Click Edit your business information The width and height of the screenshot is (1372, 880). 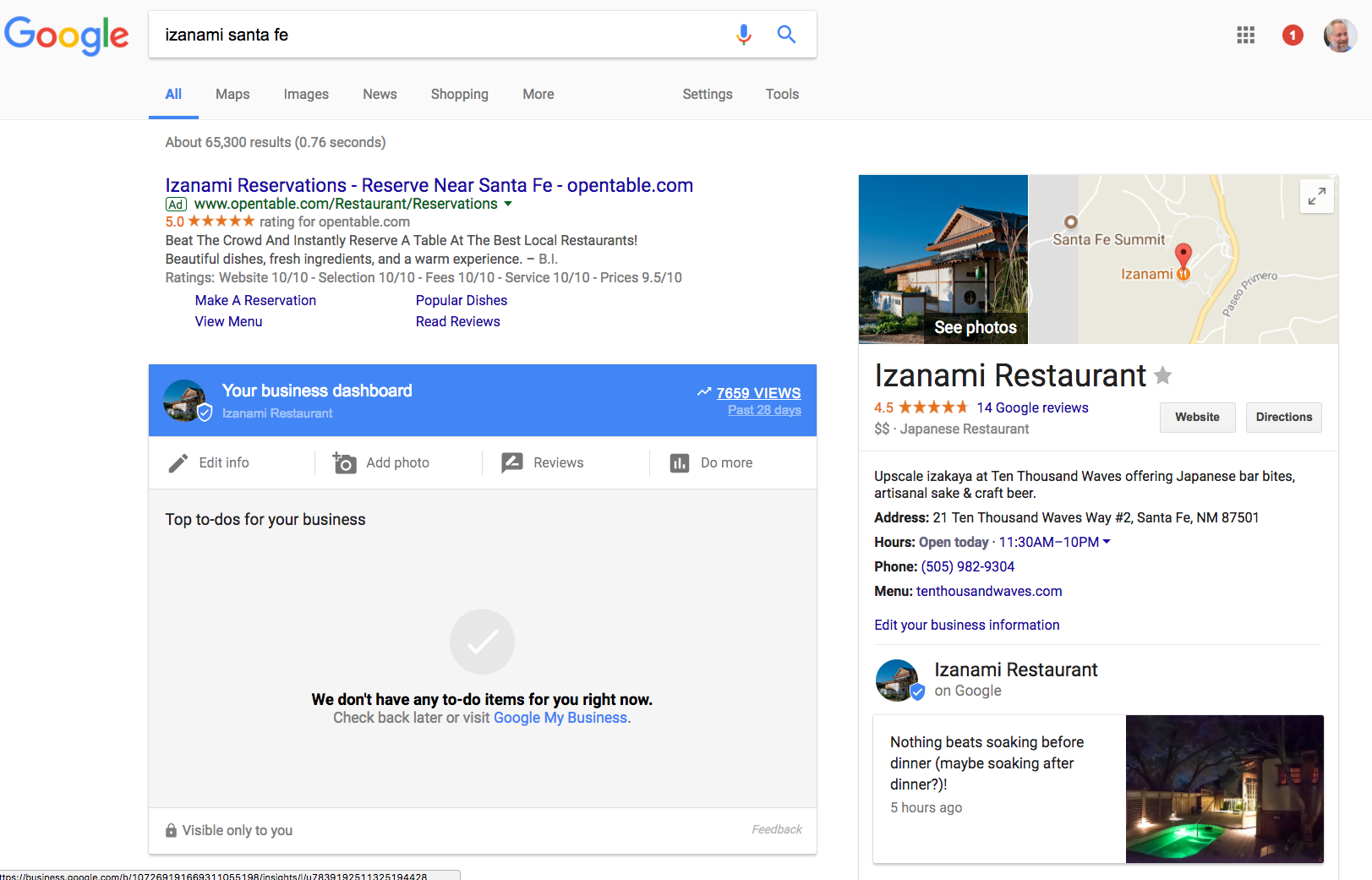[967, 625]
